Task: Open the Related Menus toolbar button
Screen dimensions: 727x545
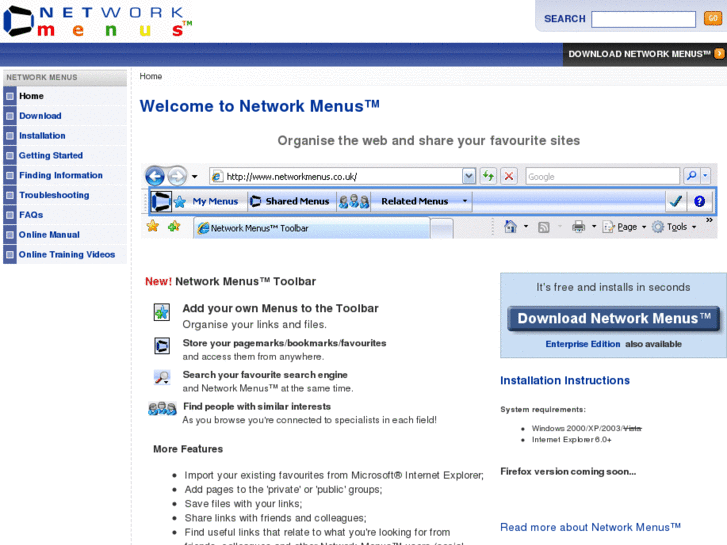Action: click(x=415, y=201)
